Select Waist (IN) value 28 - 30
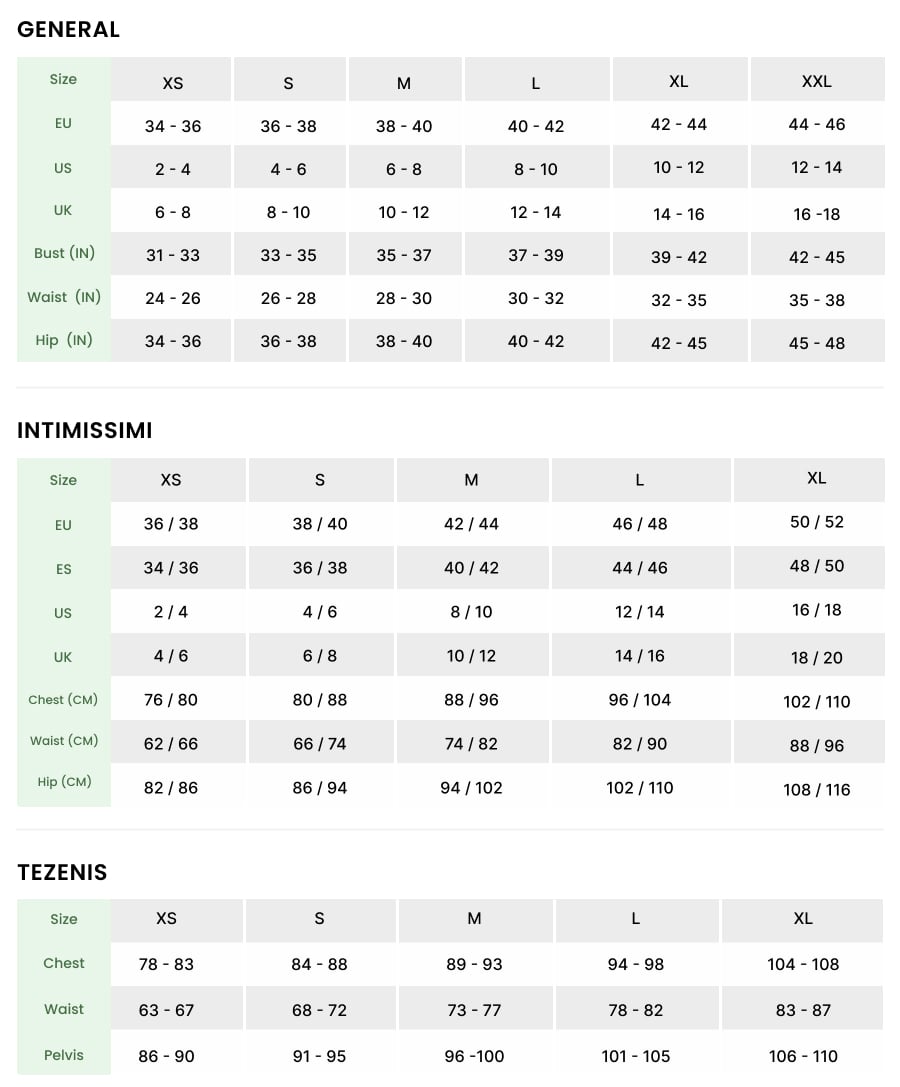900x1087 pixels. (x=404, y=298)
